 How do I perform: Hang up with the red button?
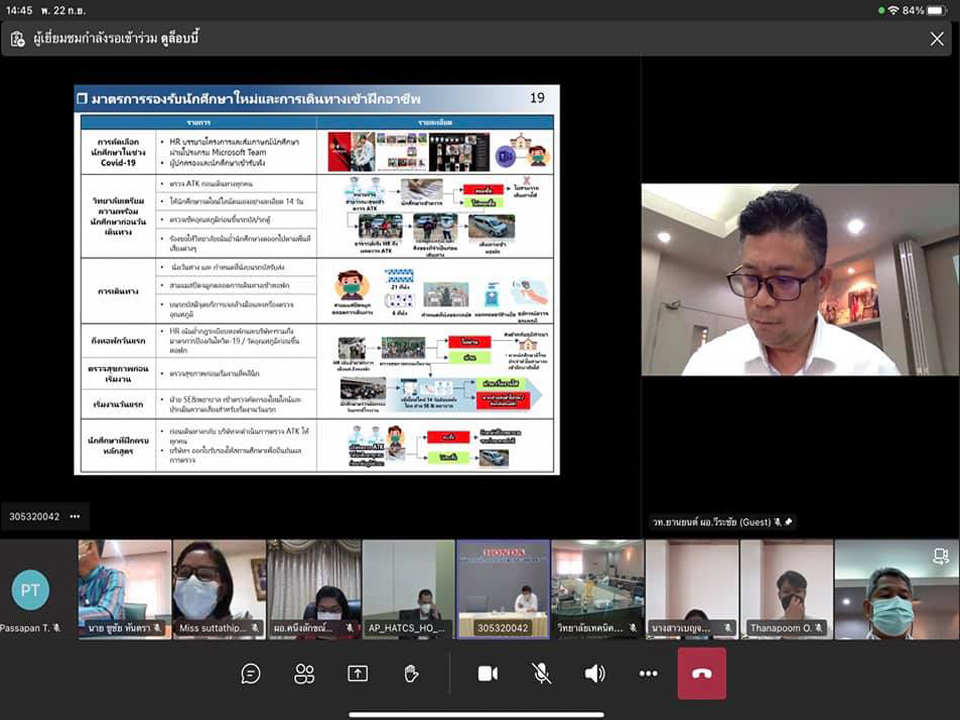(701, 673)
